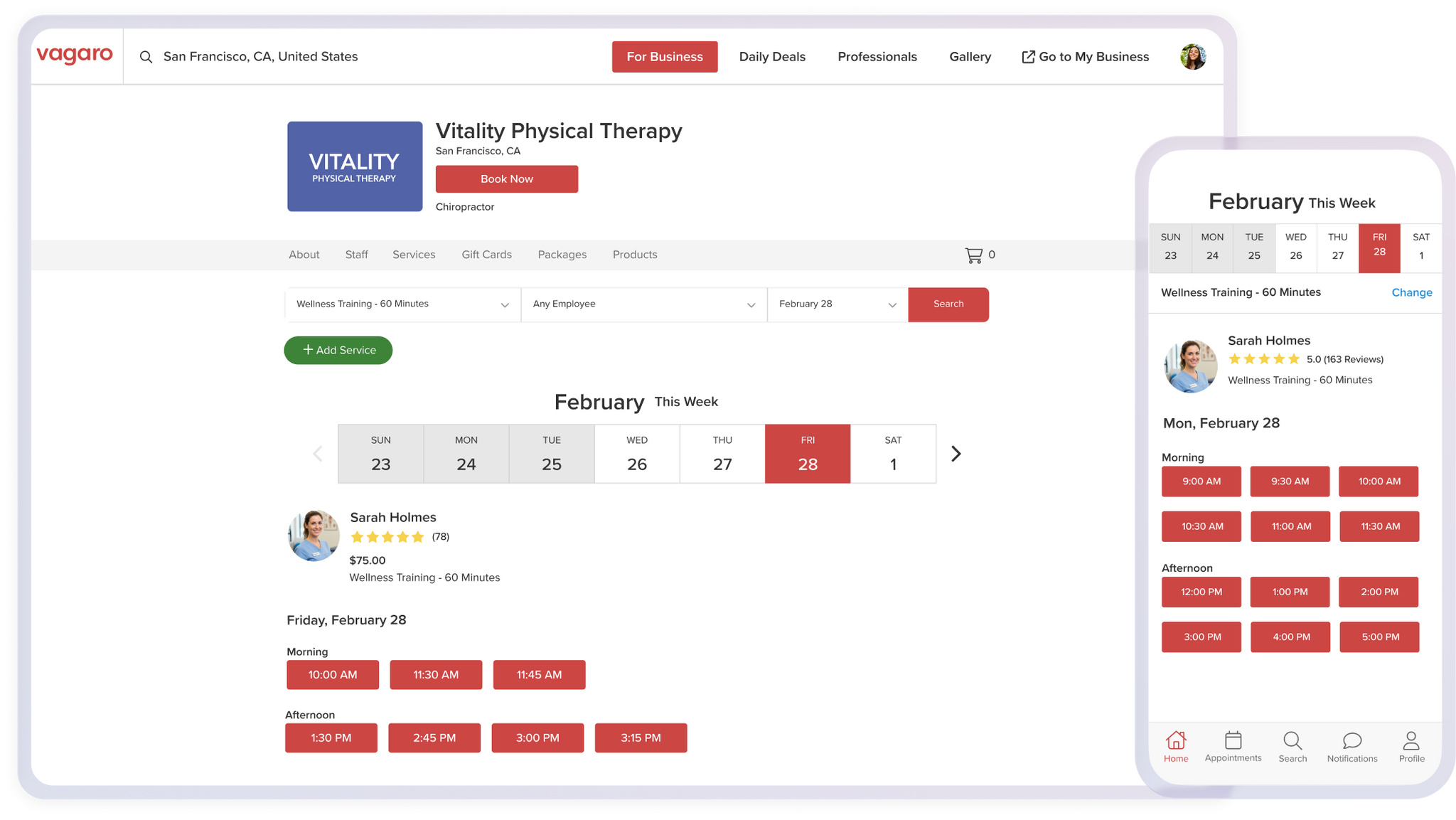Tap WED 26 in mobile calendar
This screenshot has width=1456, height=820.
(x=1296, y=248)
